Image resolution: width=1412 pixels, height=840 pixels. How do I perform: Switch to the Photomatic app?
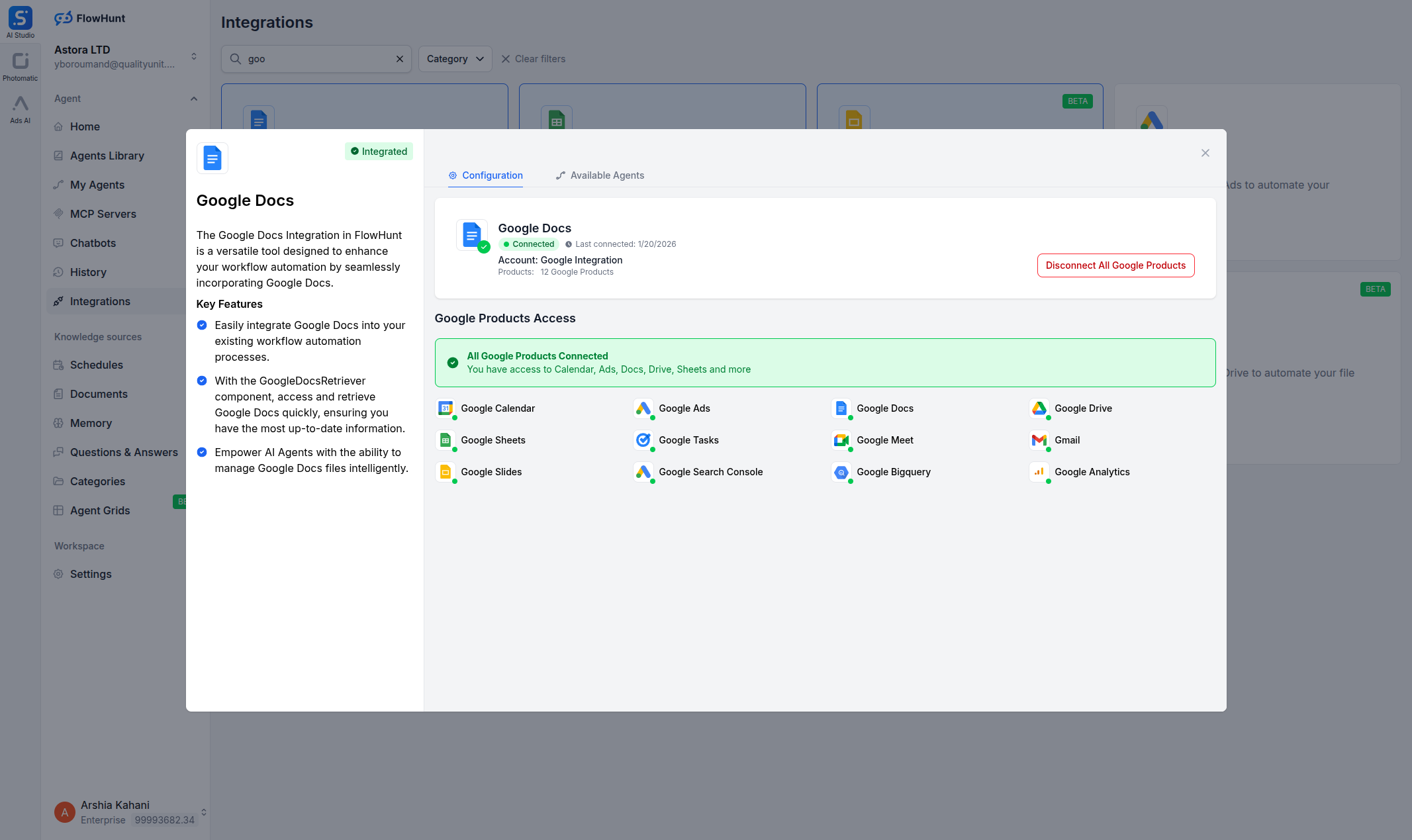coord(21,62)
